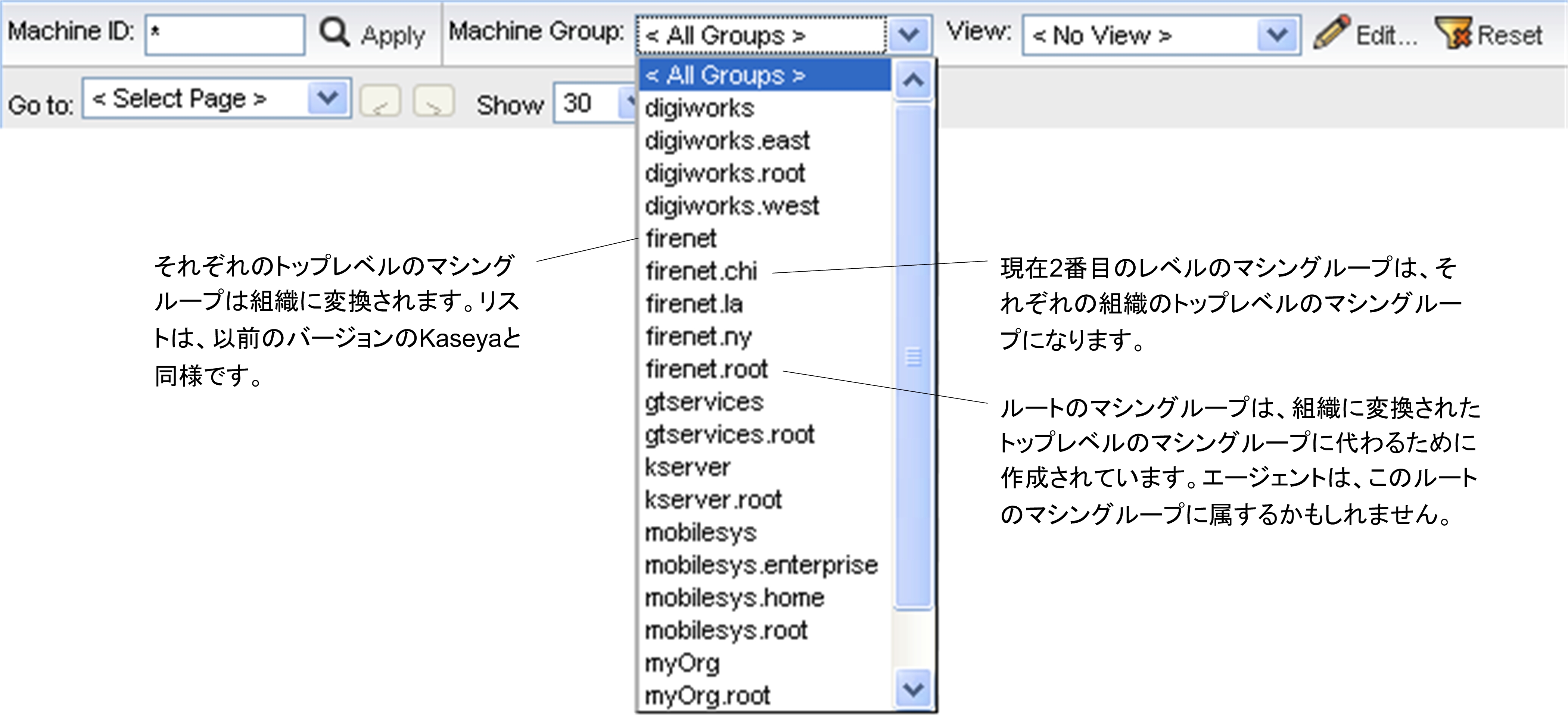Choose myOrg group
The width and height of the screenshot is (1568, 716).
(765, 663)
